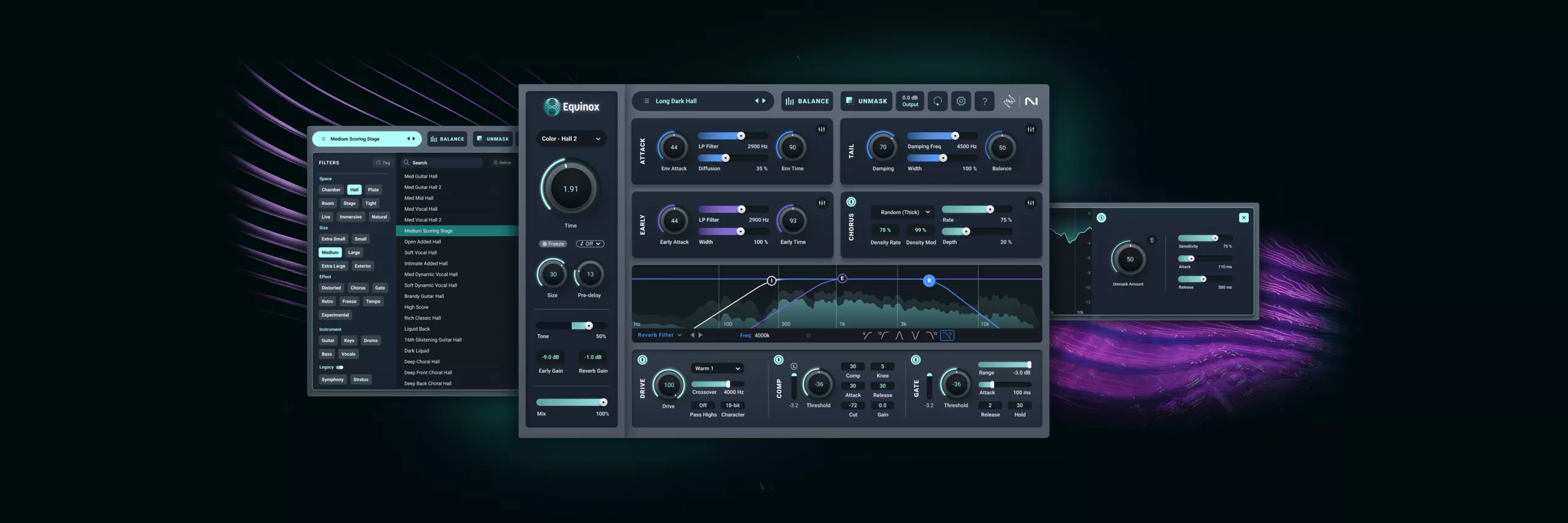1568x523 pixels.
Task: Select the Open Added Hall preset
Action: point(423,242)
